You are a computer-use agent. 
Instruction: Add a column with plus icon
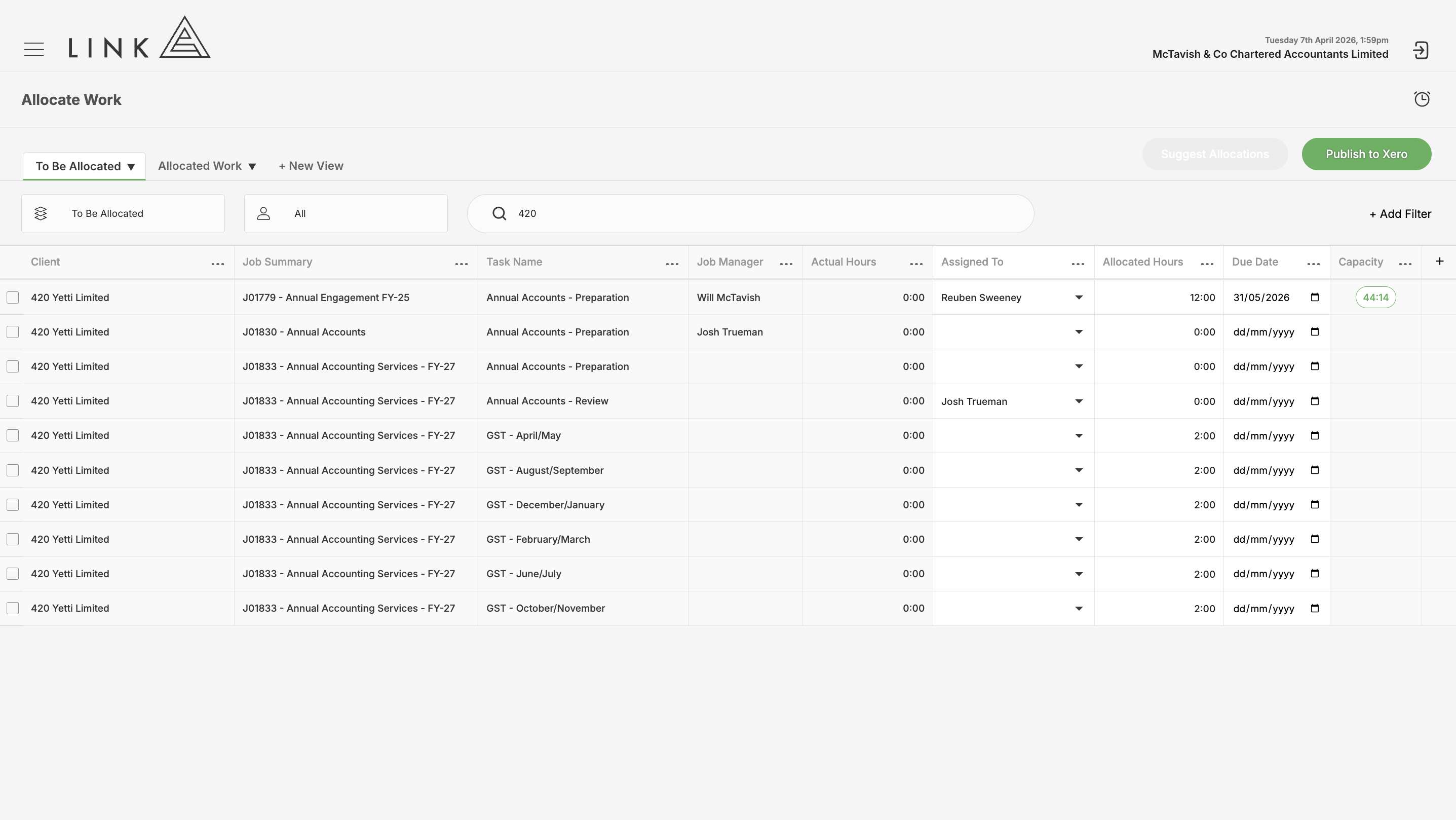[x=1440, y=262]
